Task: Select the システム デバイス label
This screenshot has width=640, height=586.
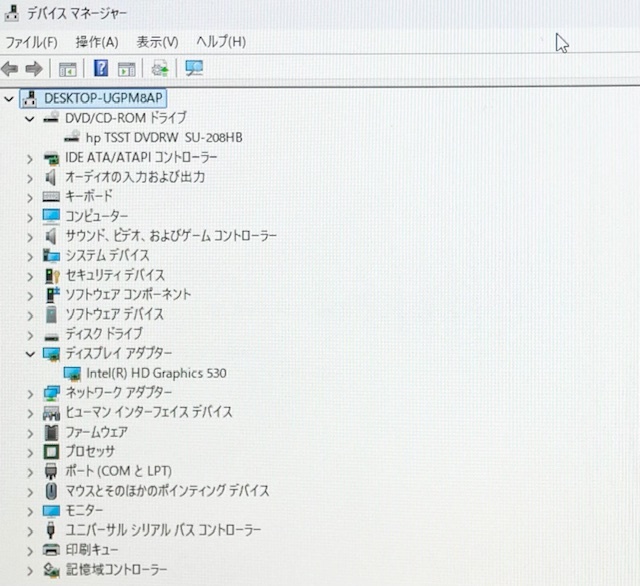Action: pyautogui.click(x=107, y=255)
